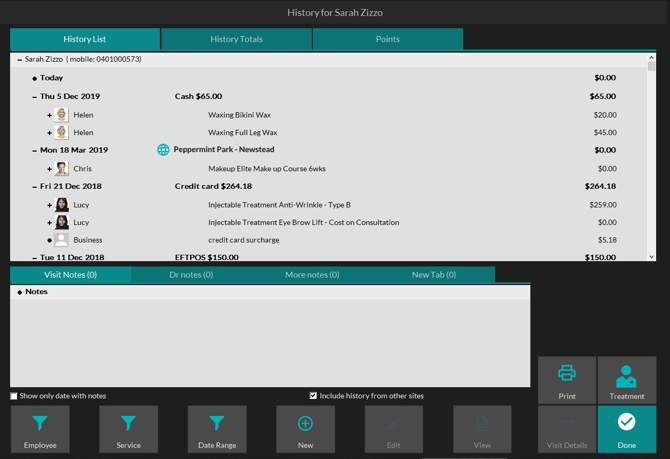The height and width of the screenshot is (459, 670).
Task: Uncheck Include history from other sites
Action: tap(313, 396)
